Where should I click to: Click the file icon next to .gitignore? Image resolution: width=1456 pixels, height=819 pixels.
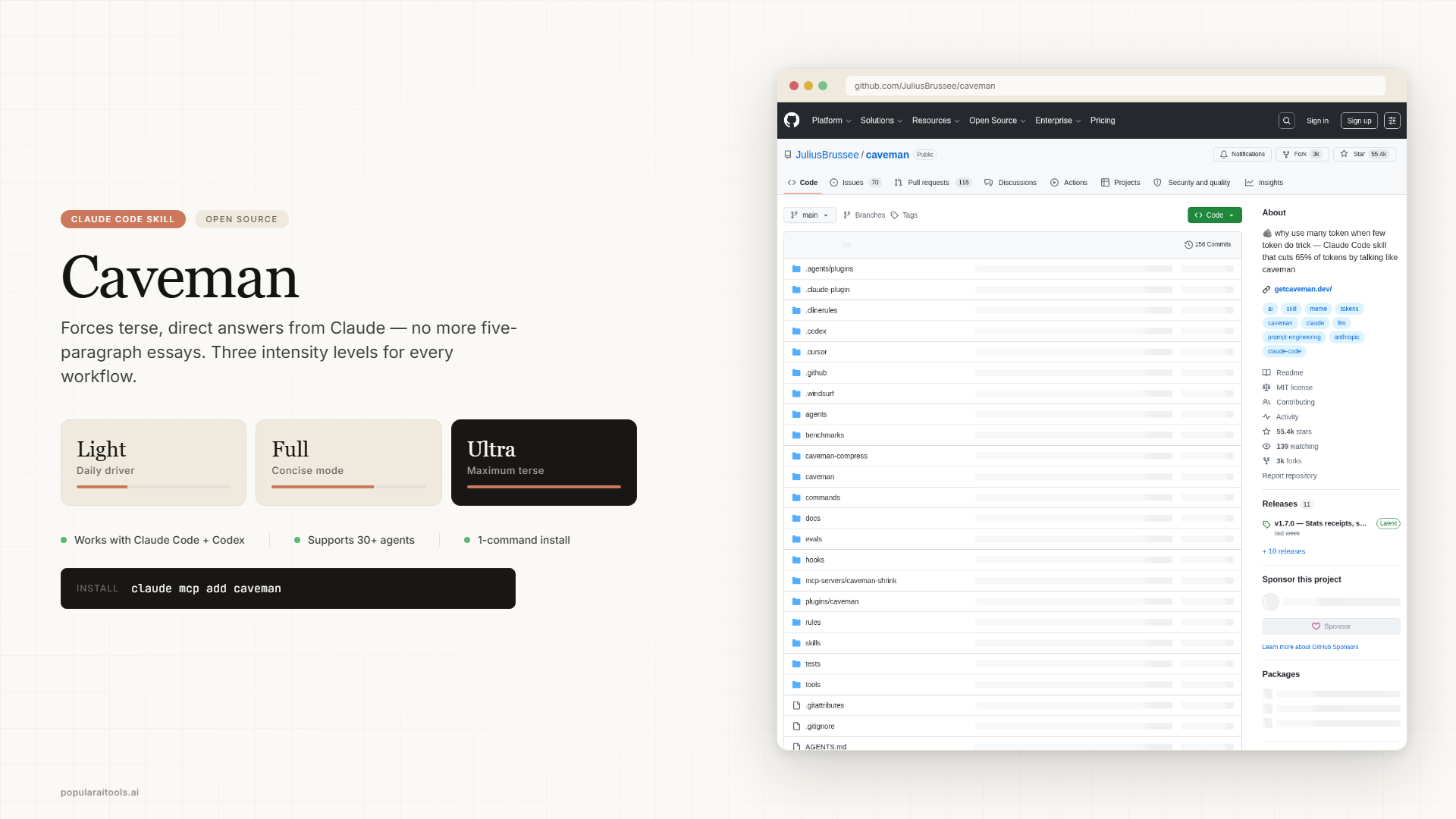pyautogui.click(x=796, y=726)
